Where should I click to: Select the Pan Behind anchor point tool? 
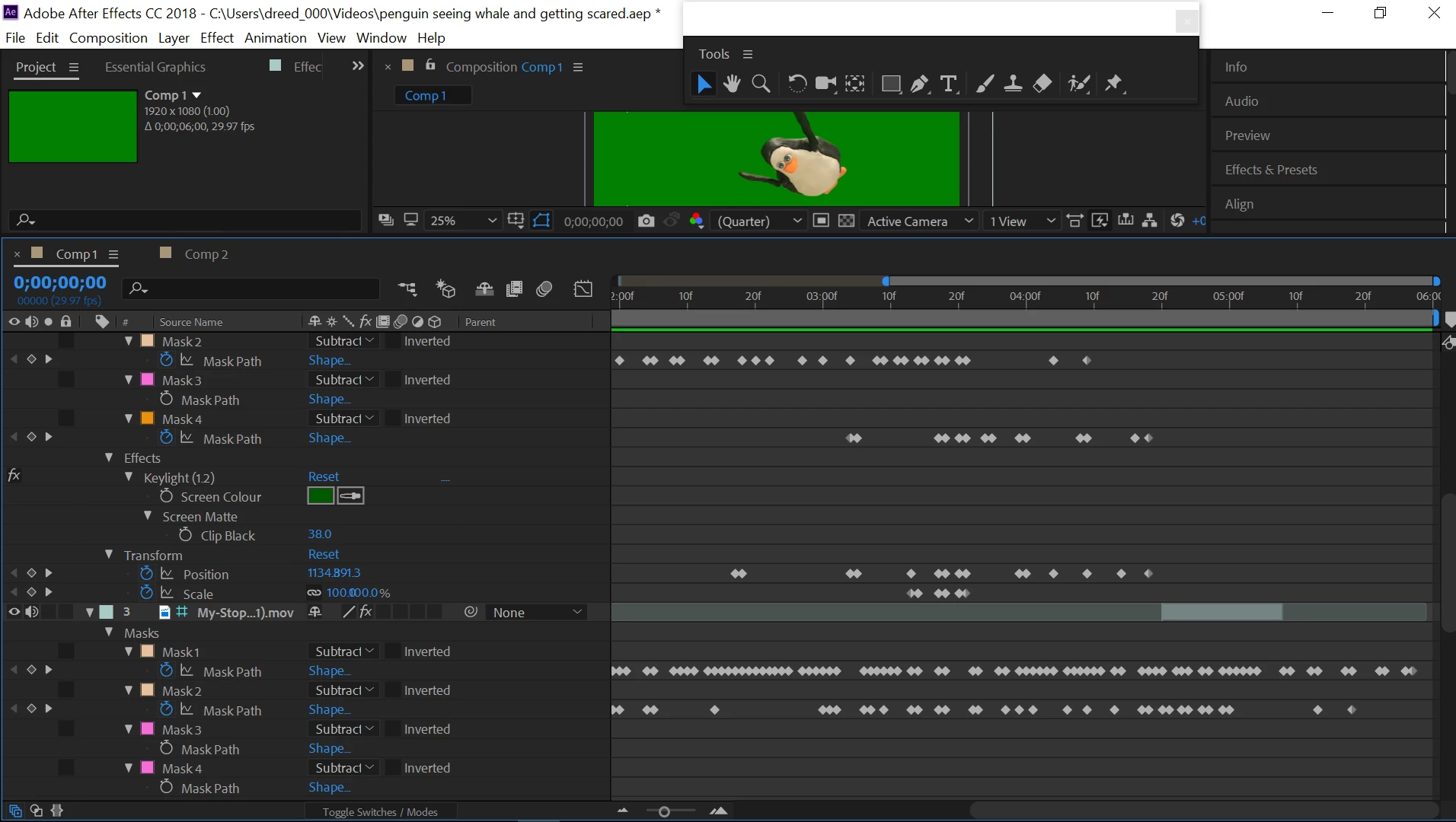[855, 84]
